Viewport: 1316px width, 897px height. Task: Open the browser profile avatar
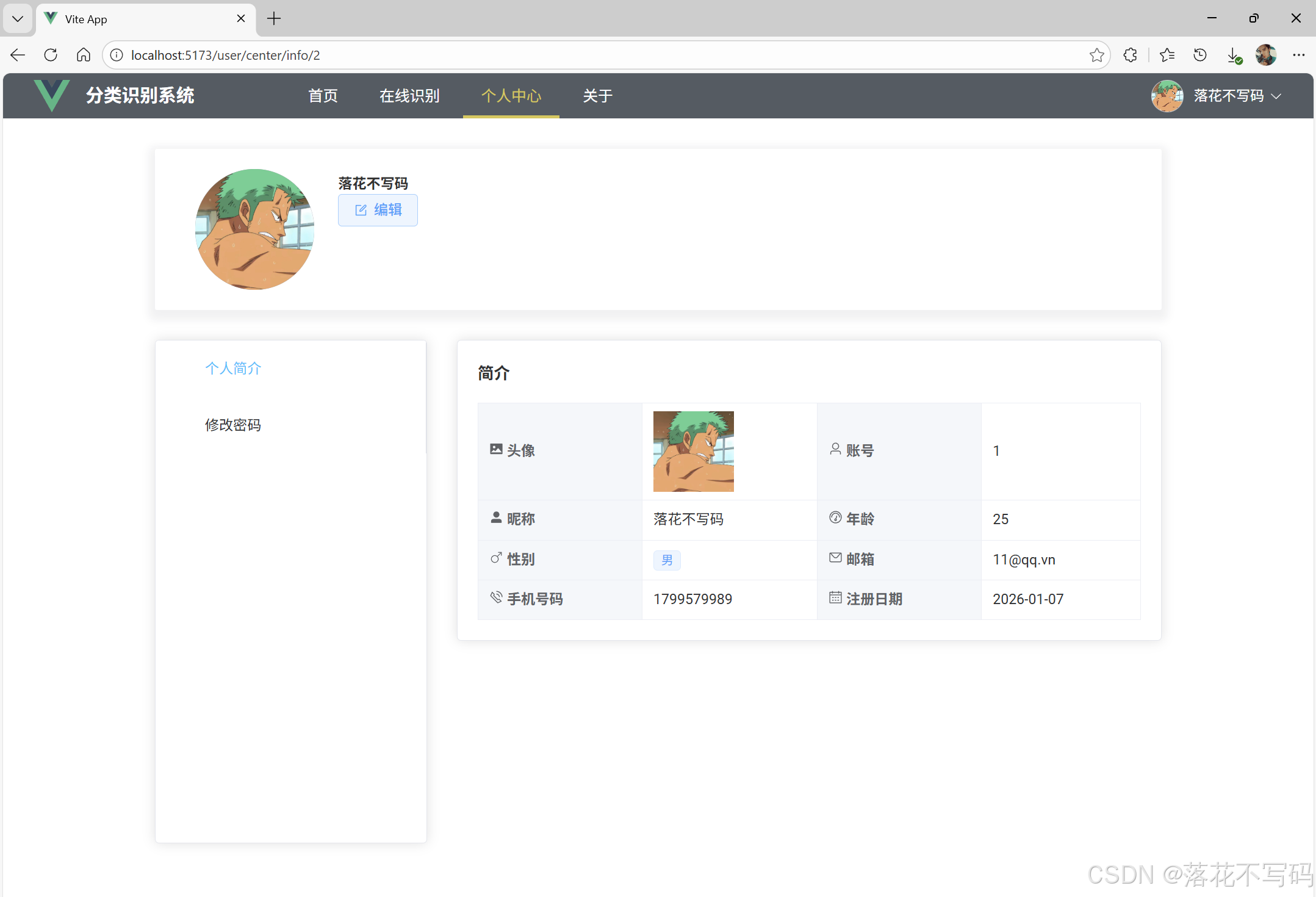pyautogui.click(x=1266, y=55)
